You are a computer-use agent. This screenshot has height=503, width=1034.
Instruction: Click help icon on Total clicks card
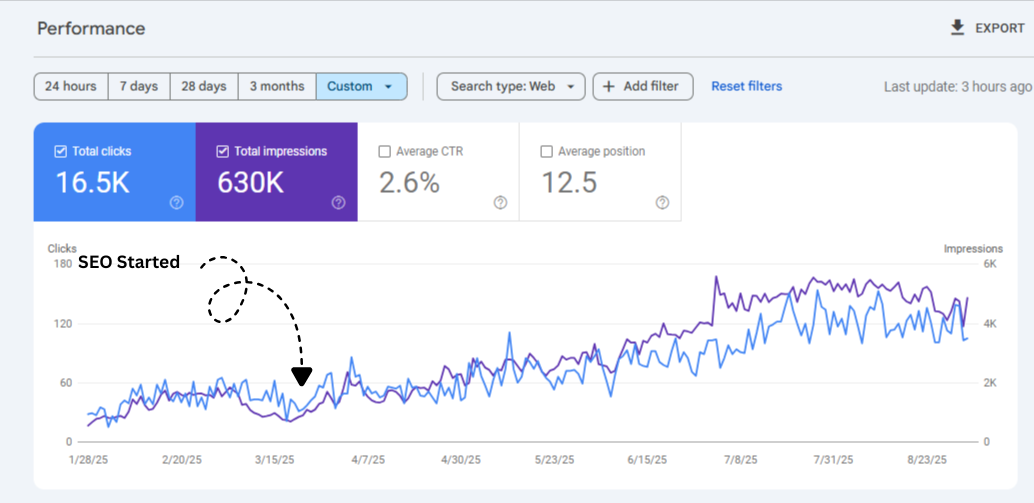(177, 202)
